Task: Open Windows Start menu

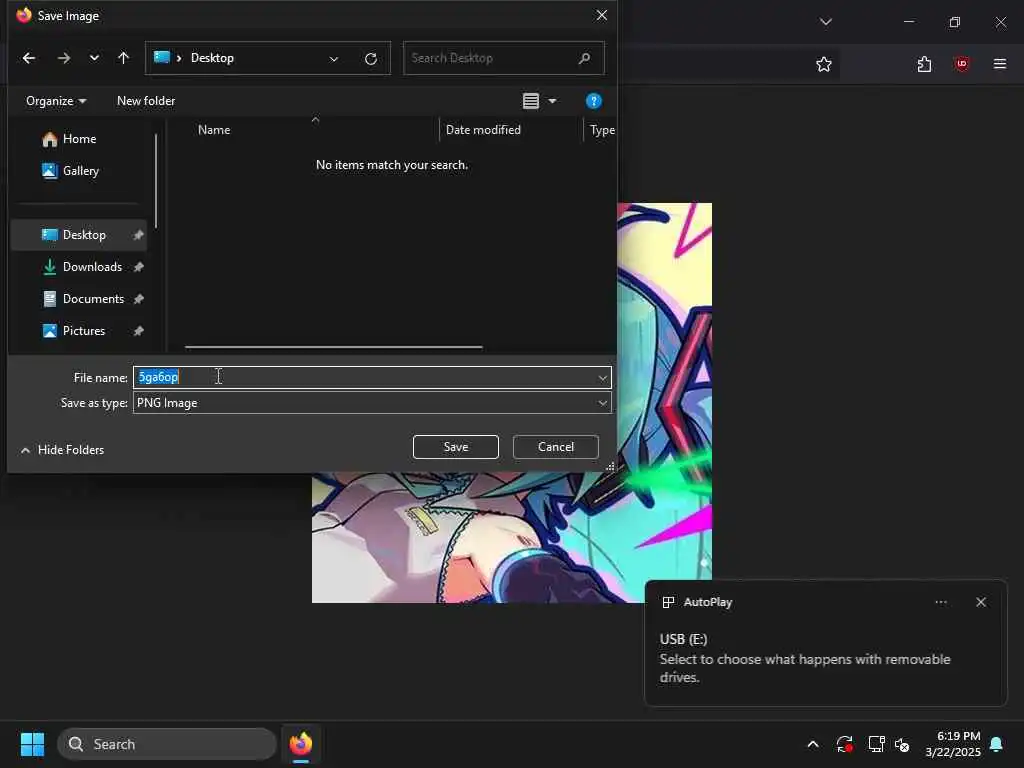Action: click(x=32, y=744)
